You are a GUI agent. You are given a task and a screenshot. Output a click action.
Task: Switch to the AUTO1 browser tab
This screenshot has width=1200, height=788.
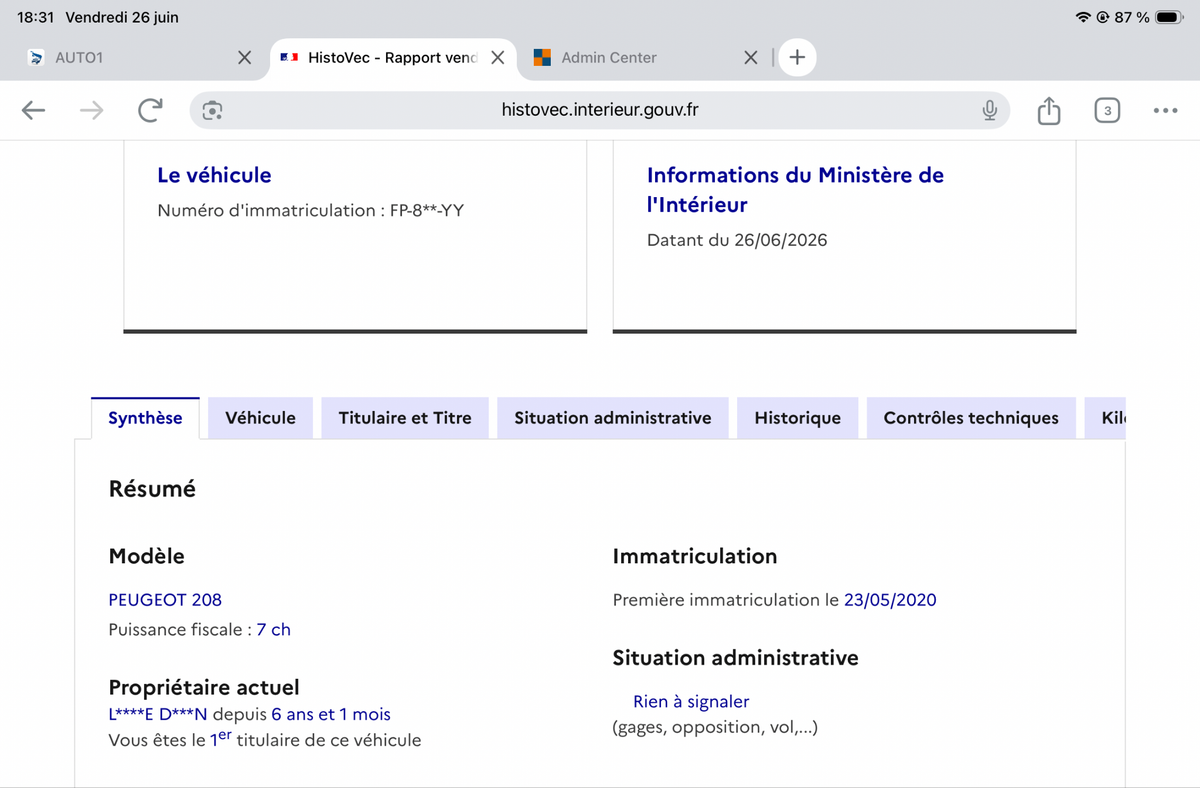click(130, 57)
